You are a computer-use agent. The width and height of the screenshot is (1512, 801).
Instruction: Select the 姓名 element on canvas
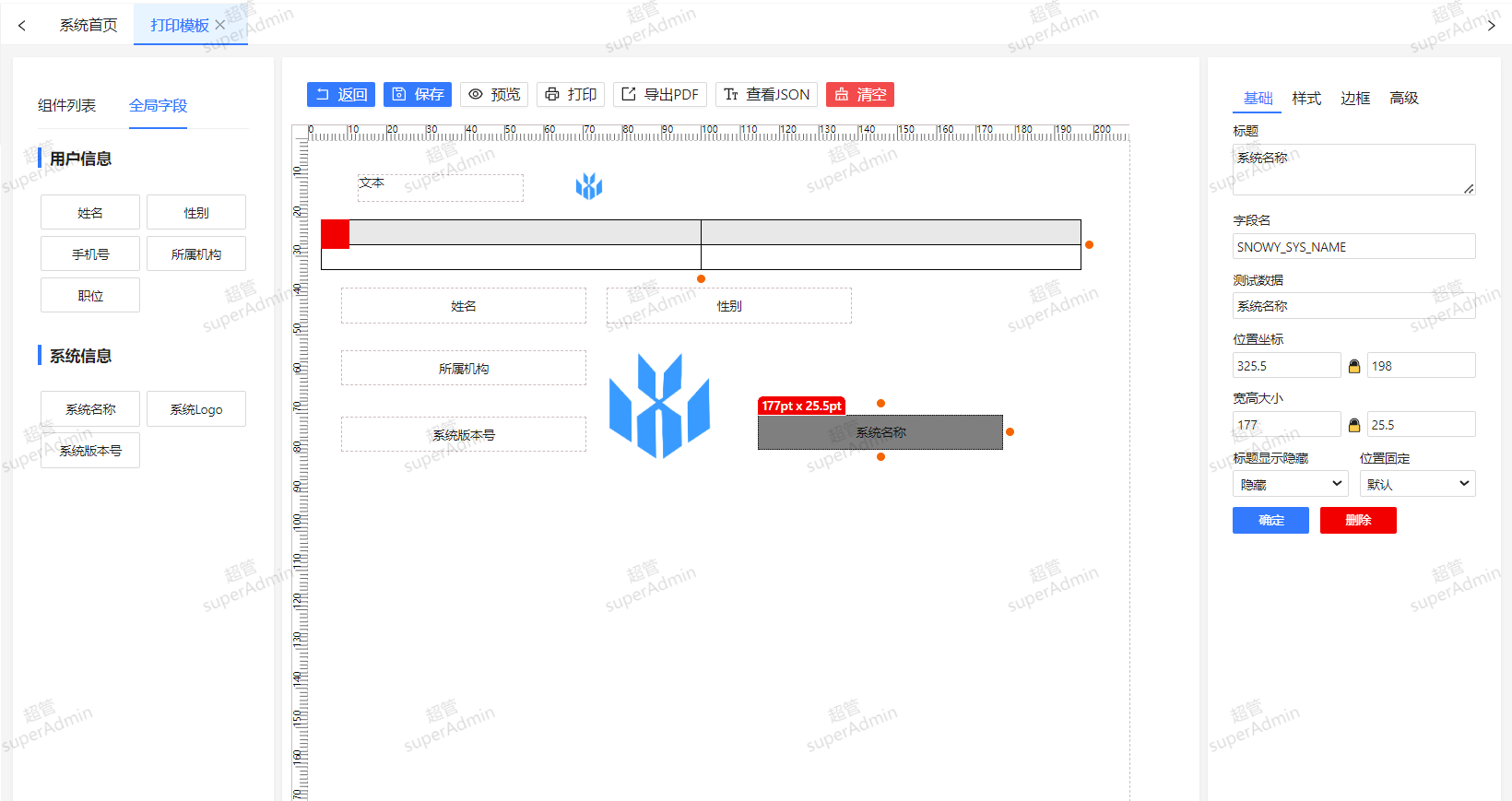click(464, 306)
